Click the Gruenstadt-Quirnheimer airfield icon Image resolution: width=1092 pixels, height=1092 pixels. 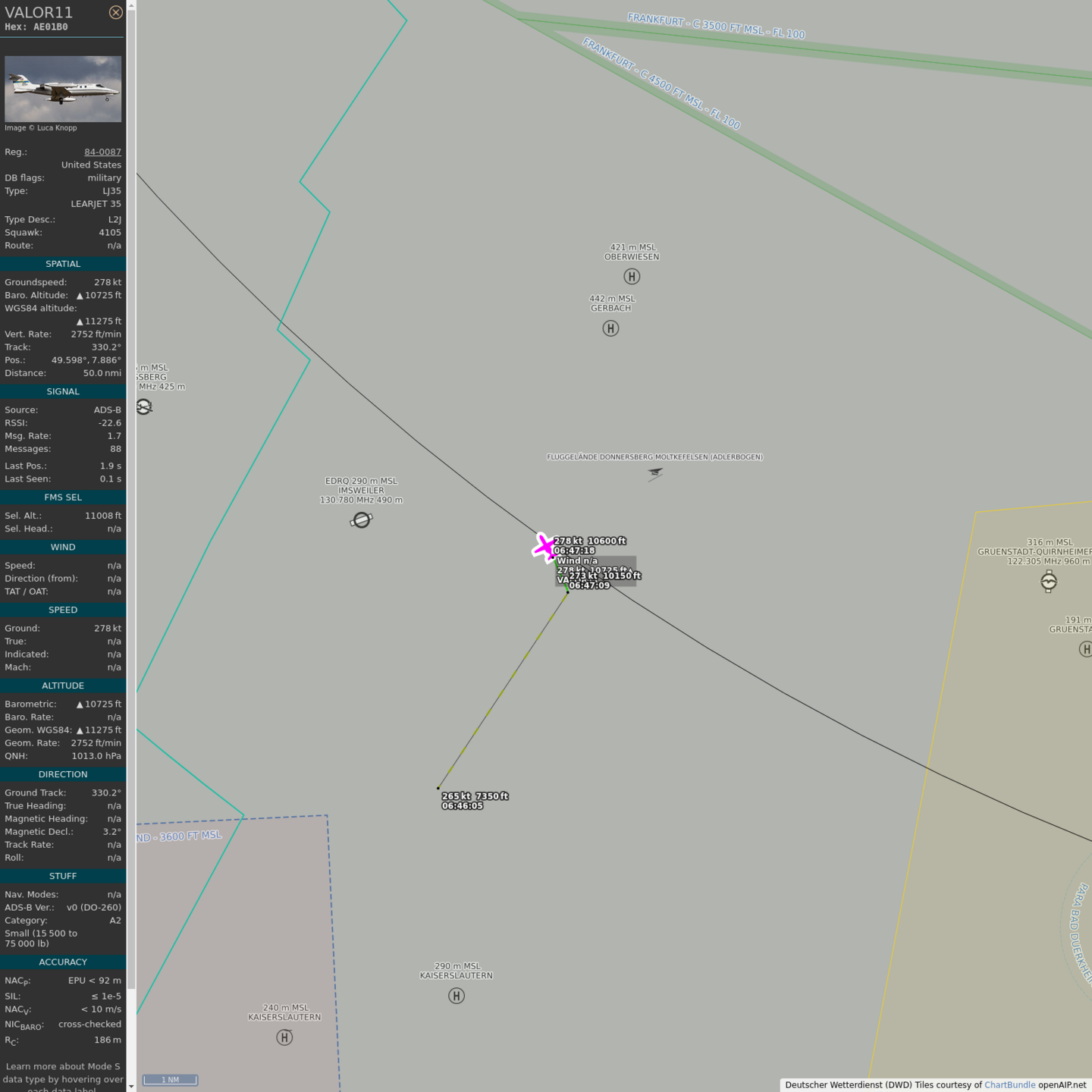(x=1049, y=582)
